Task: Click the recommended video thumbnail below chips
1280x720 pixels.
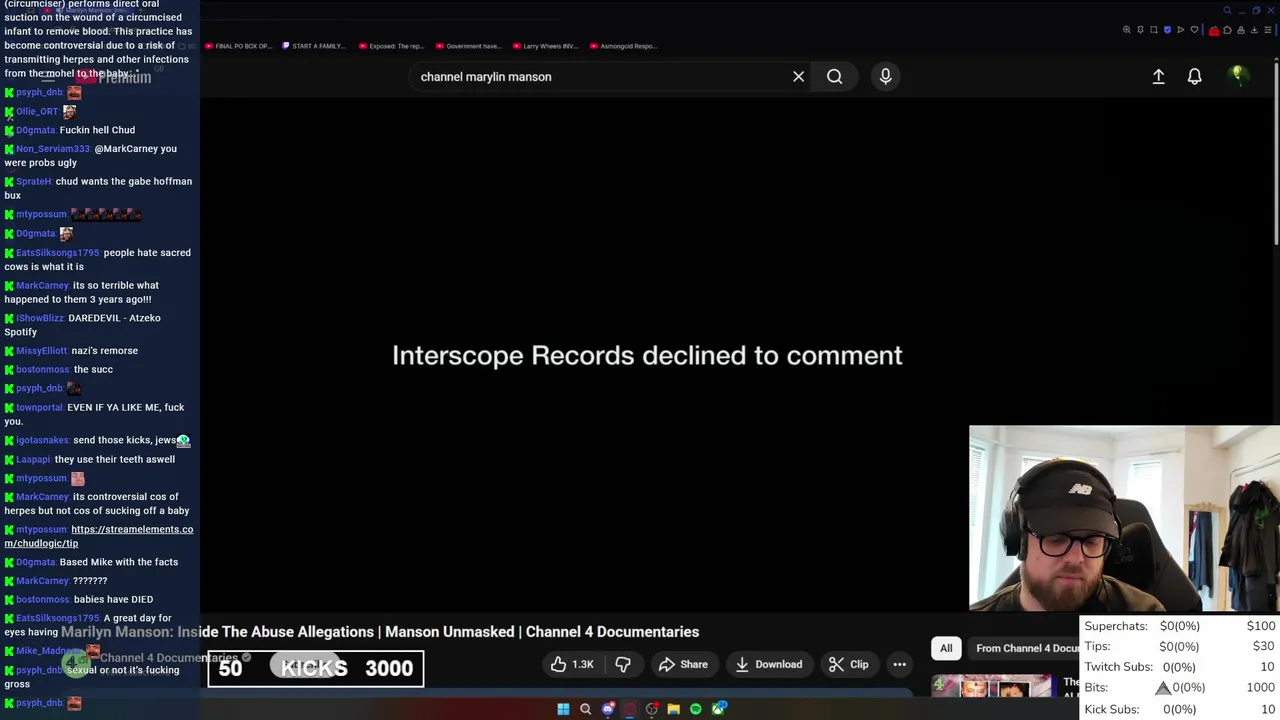Action: pos(992,686)
